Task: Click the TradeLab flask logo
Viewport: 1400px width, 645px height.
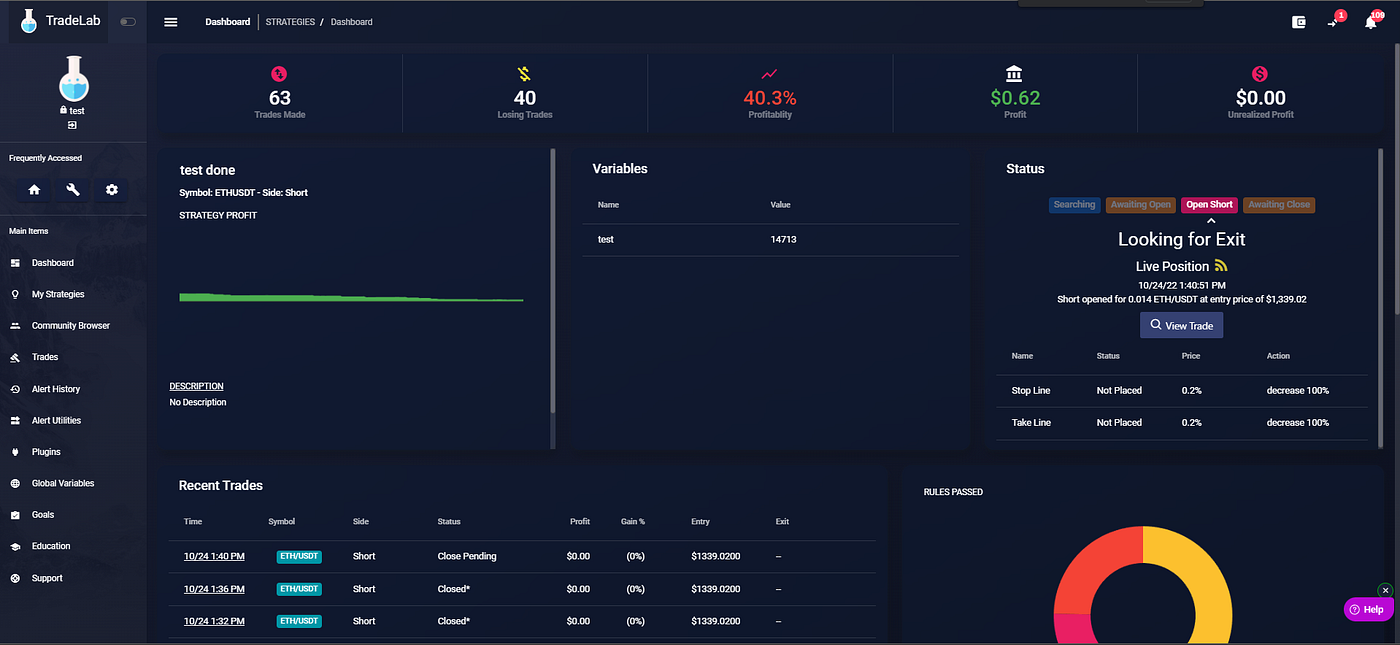Action: [x=29, y=21]
